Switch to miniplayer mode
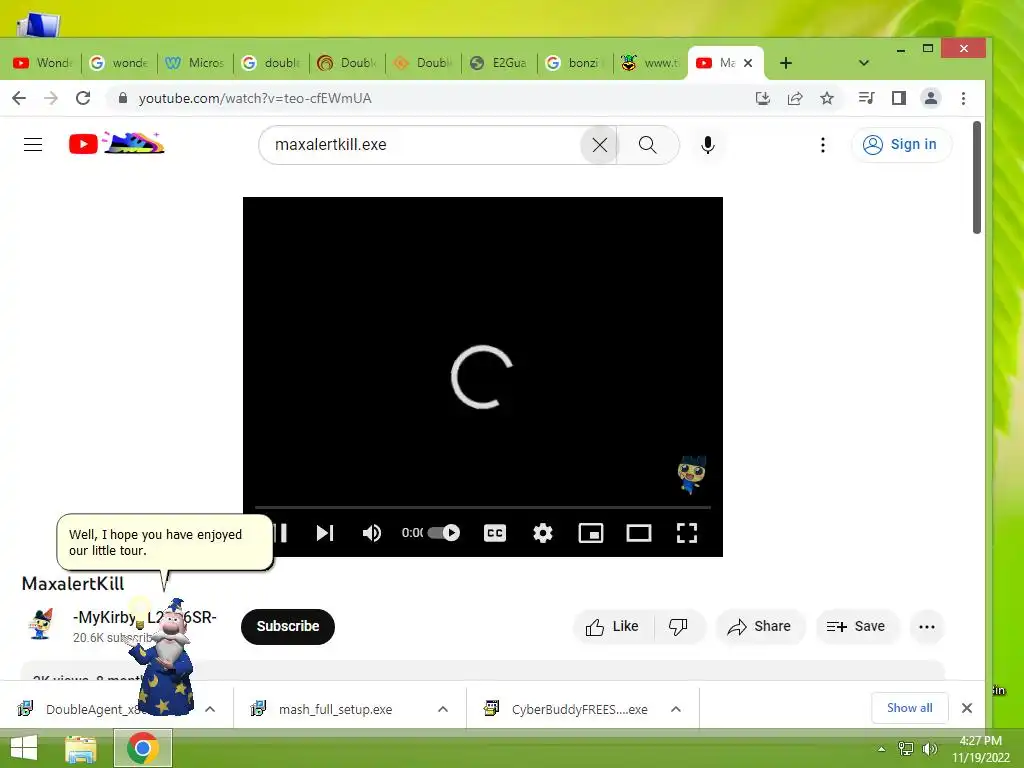The image size is (1024, 768). 590,533
